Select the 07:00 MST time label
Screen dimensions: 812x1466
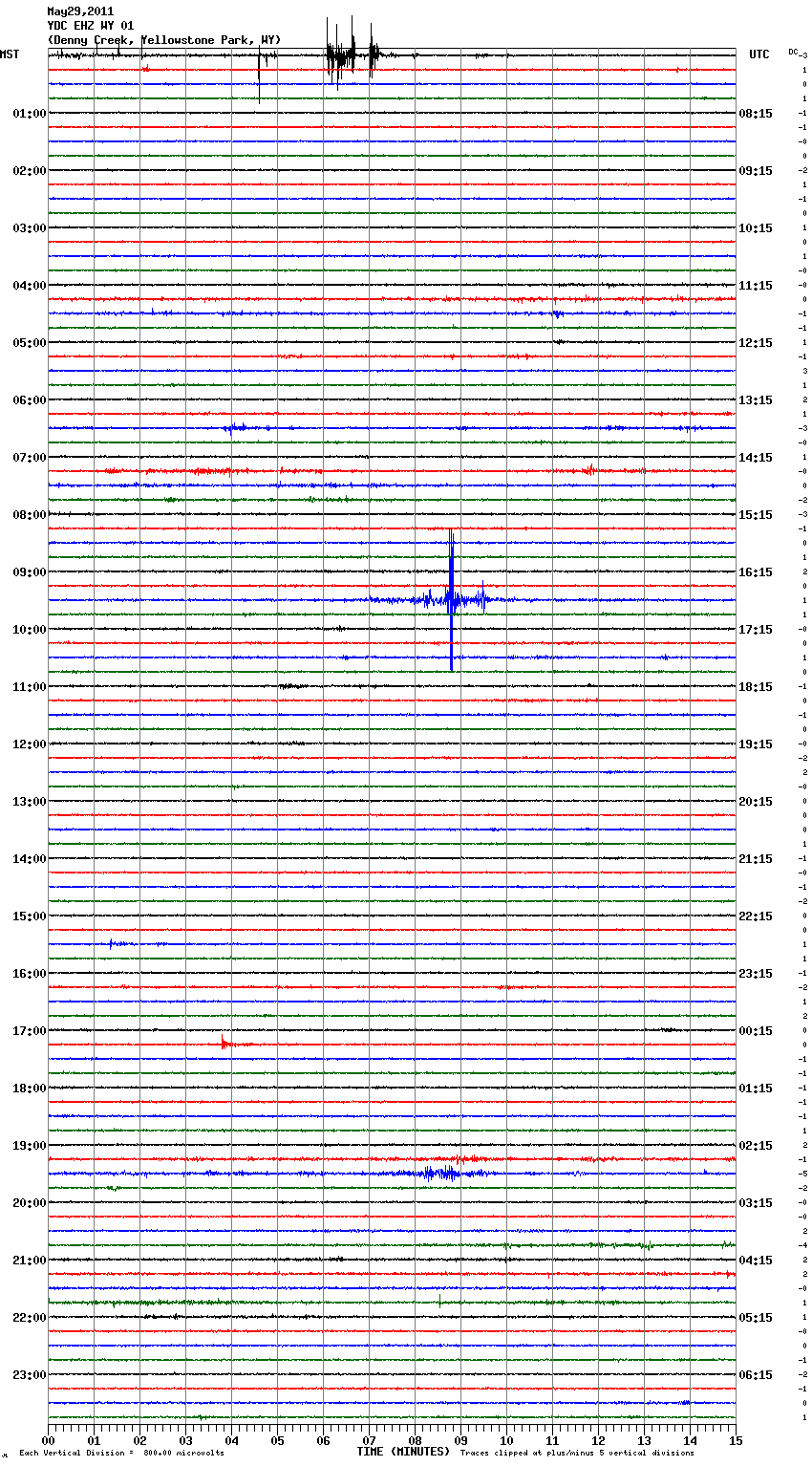point(30,458)
